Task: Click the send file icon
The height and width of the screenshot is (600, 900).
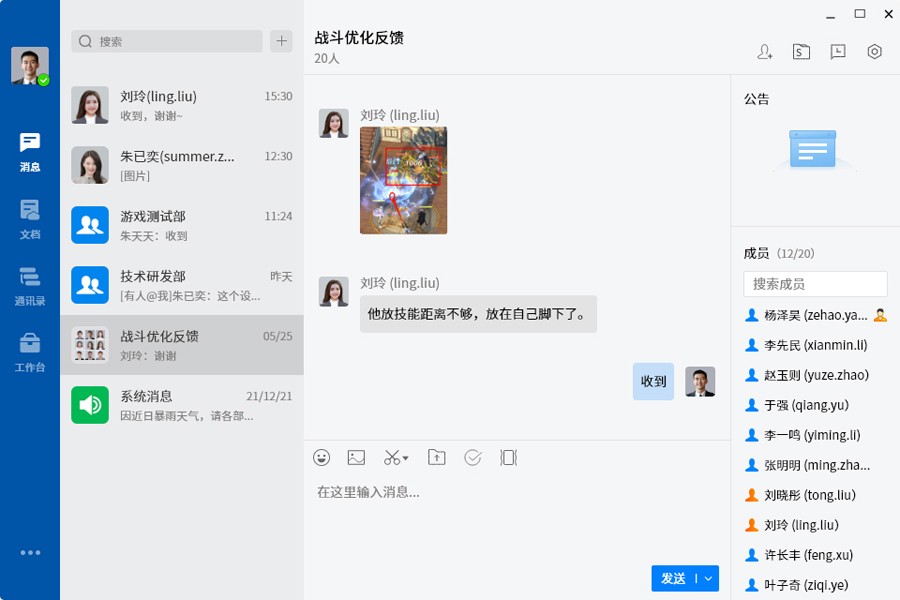Action: pos(436,457)
